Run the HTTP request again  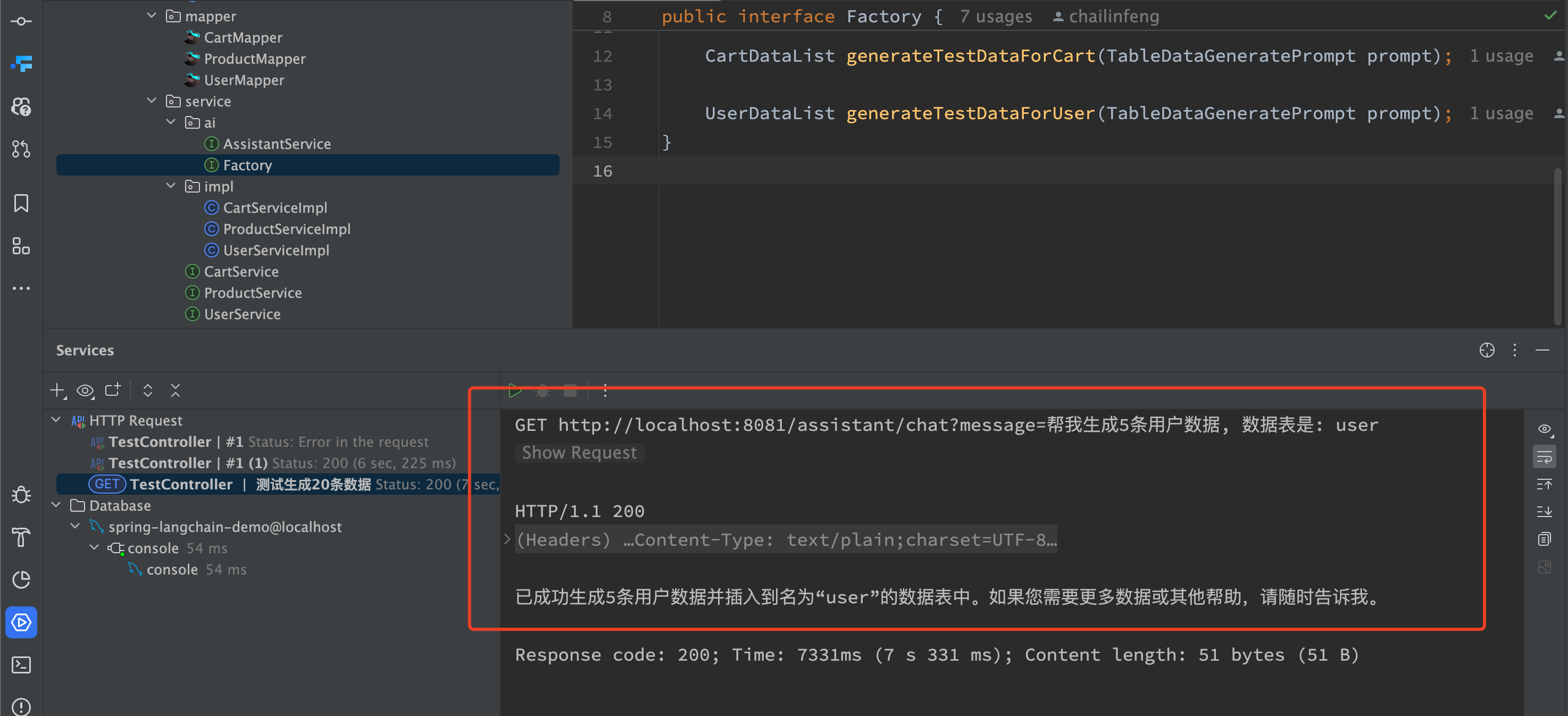[x=515, y=391]
